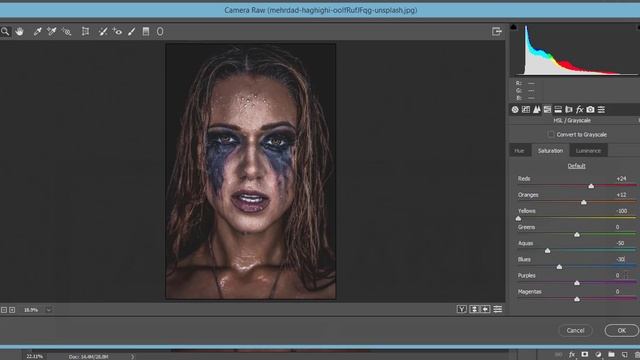This screenshot has height=360, width=640.
Task: Select the Adjustment Brush tool
Action: point(131,31)
